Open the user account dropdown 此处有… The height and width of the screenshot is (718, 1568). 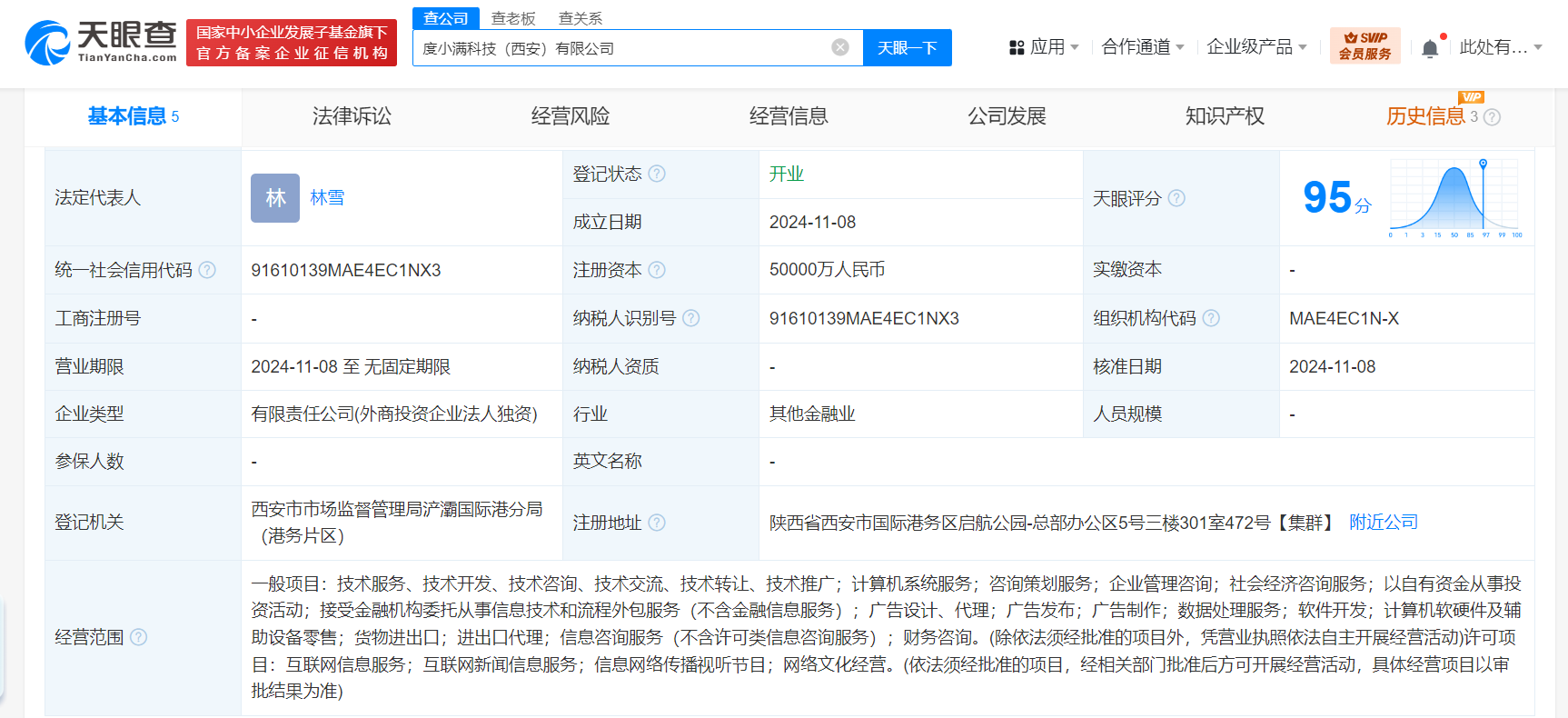(x=1500, y=47)
